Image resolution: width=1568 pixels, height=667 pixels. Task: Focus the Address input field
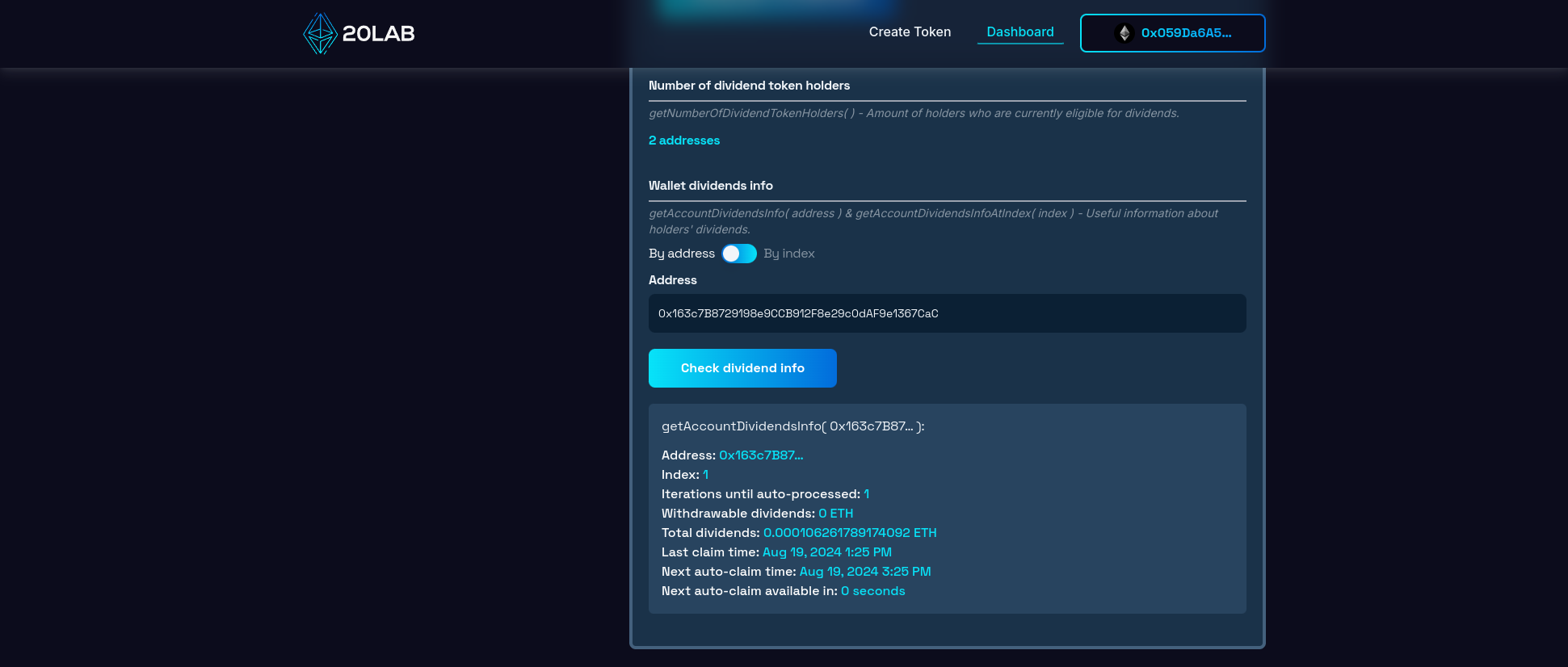947,313
